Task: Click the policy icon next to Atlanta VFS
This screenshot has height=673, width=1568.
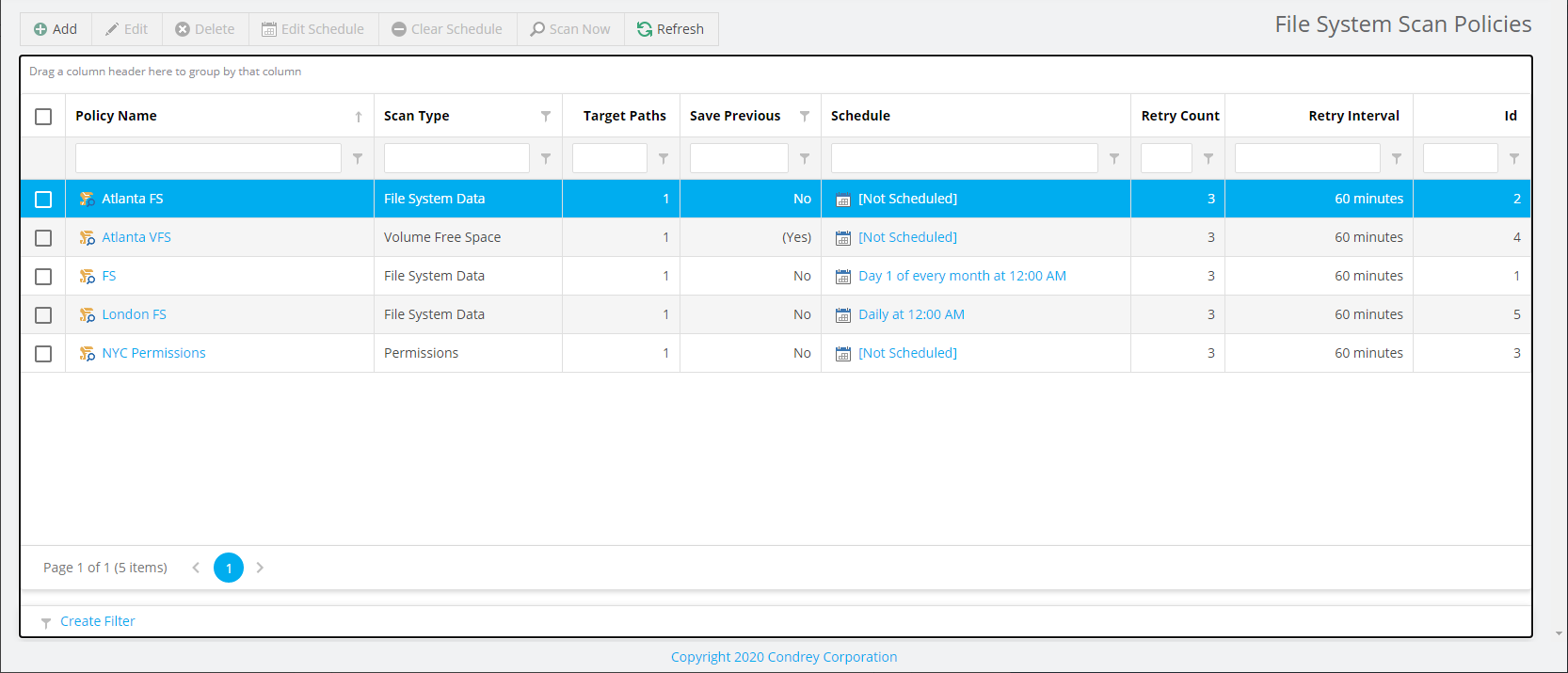Action: pos(87,238)
